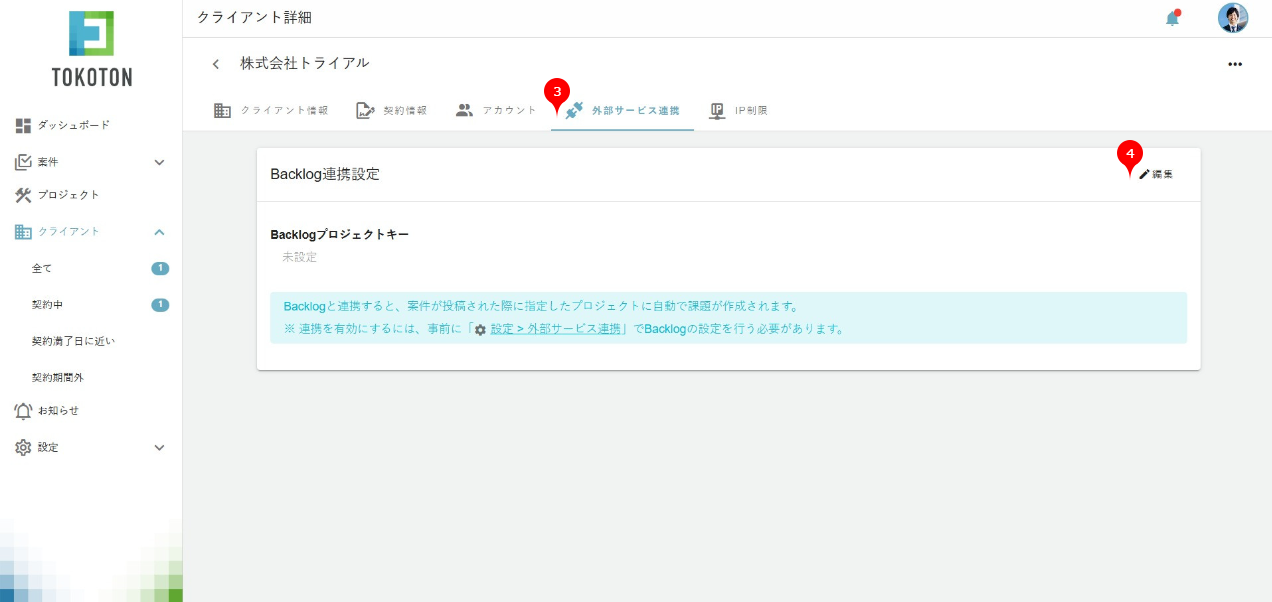1272x602 pixels.
Task: Switch to 外部サービス連携 tab
Action: pyautogui.click(x=622, y=111)
